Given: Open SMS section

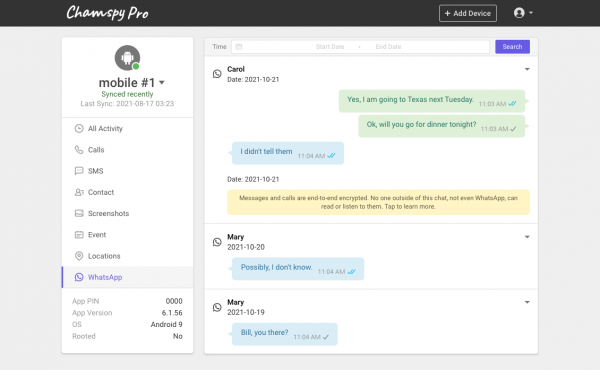Looking at the screenshot, I should pyautogui.click(x=127, y=171).
